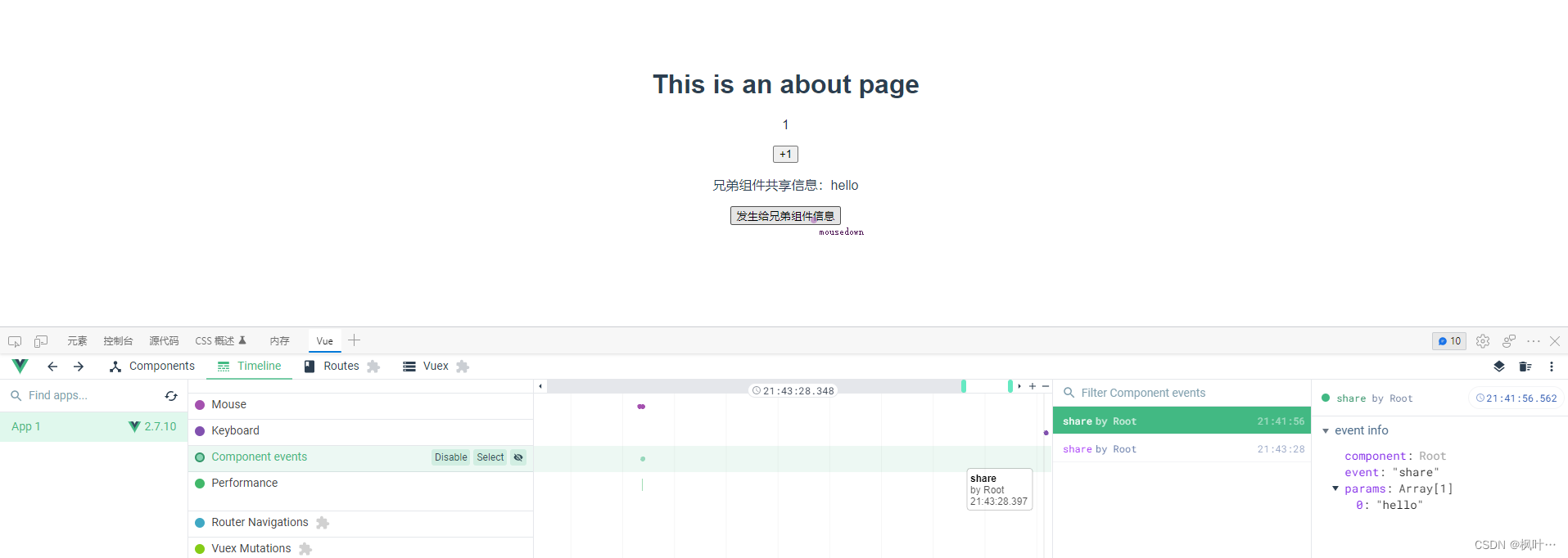Click the Mouse layer label

[x=228, y=405]
